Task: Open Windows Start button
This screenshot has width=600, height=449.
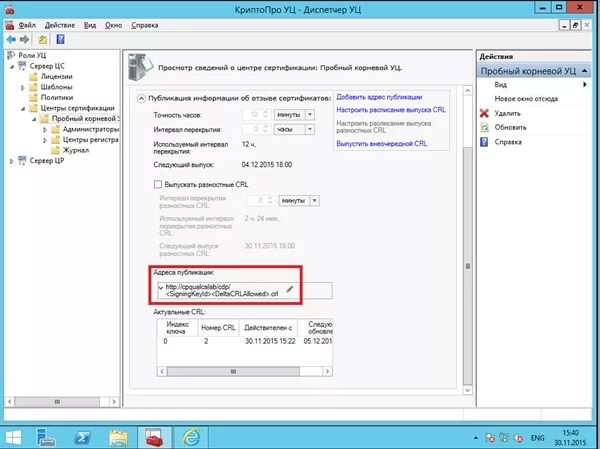Action: [13, 438]
